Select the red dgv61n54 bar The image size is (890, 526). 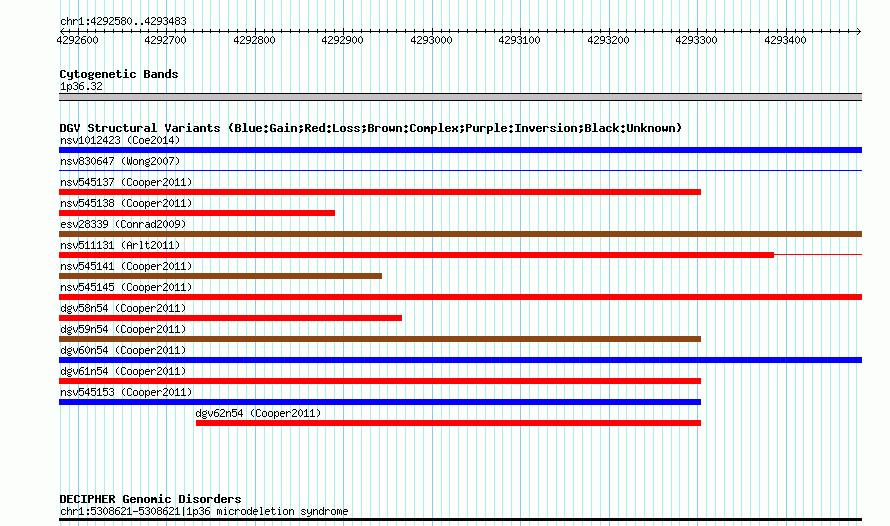coord(380,381)
